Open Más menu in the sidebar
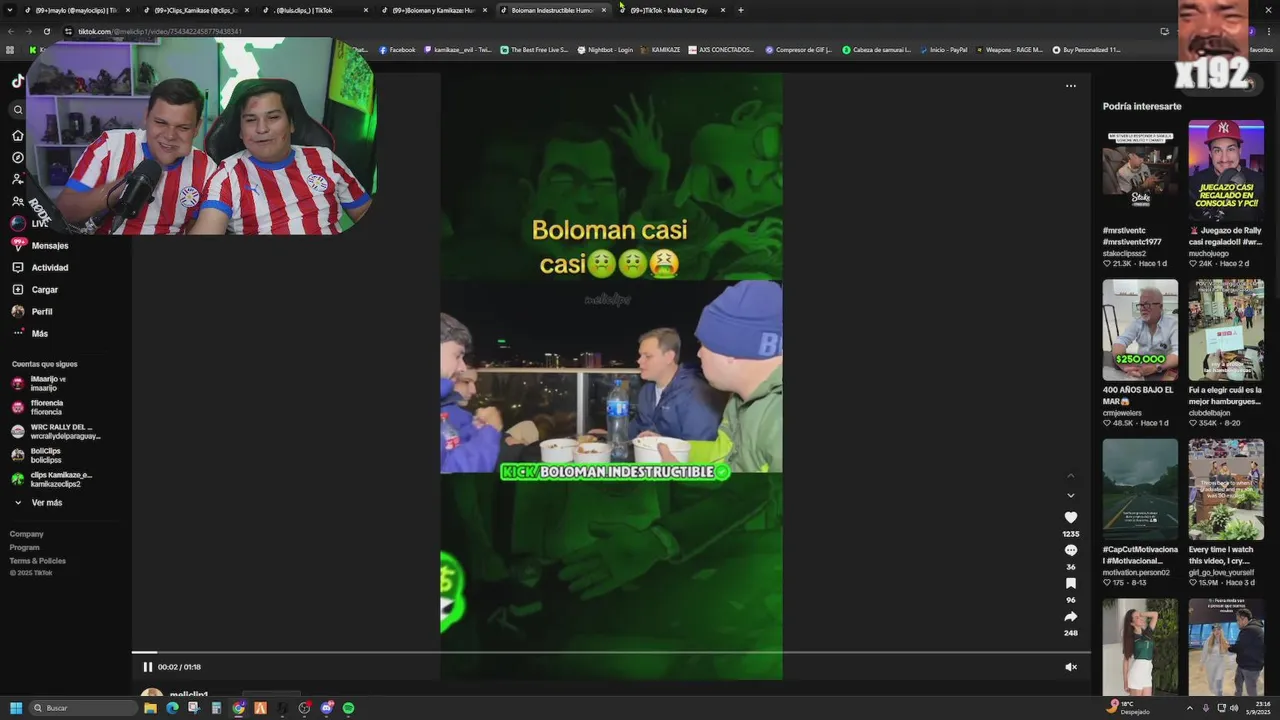This screenshot has width=1280, height=720. (30, 333)
